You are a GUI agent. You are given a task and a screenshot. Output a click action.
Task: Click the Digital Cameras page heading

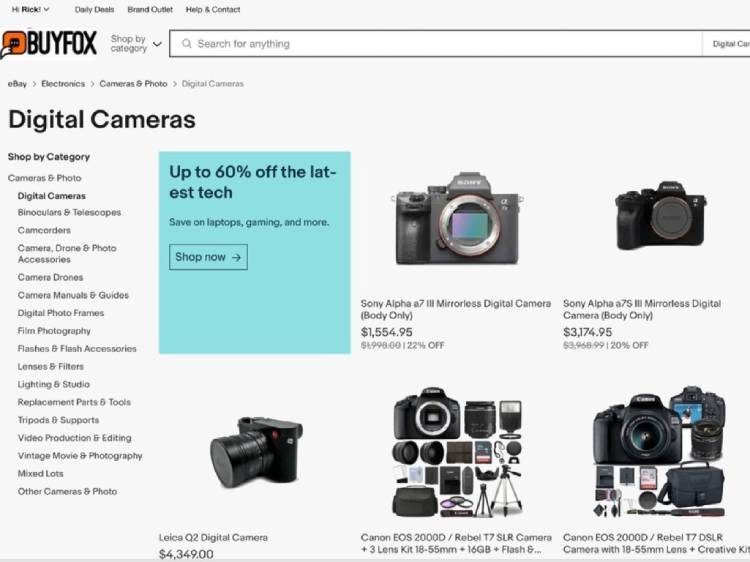click(102, 120)
